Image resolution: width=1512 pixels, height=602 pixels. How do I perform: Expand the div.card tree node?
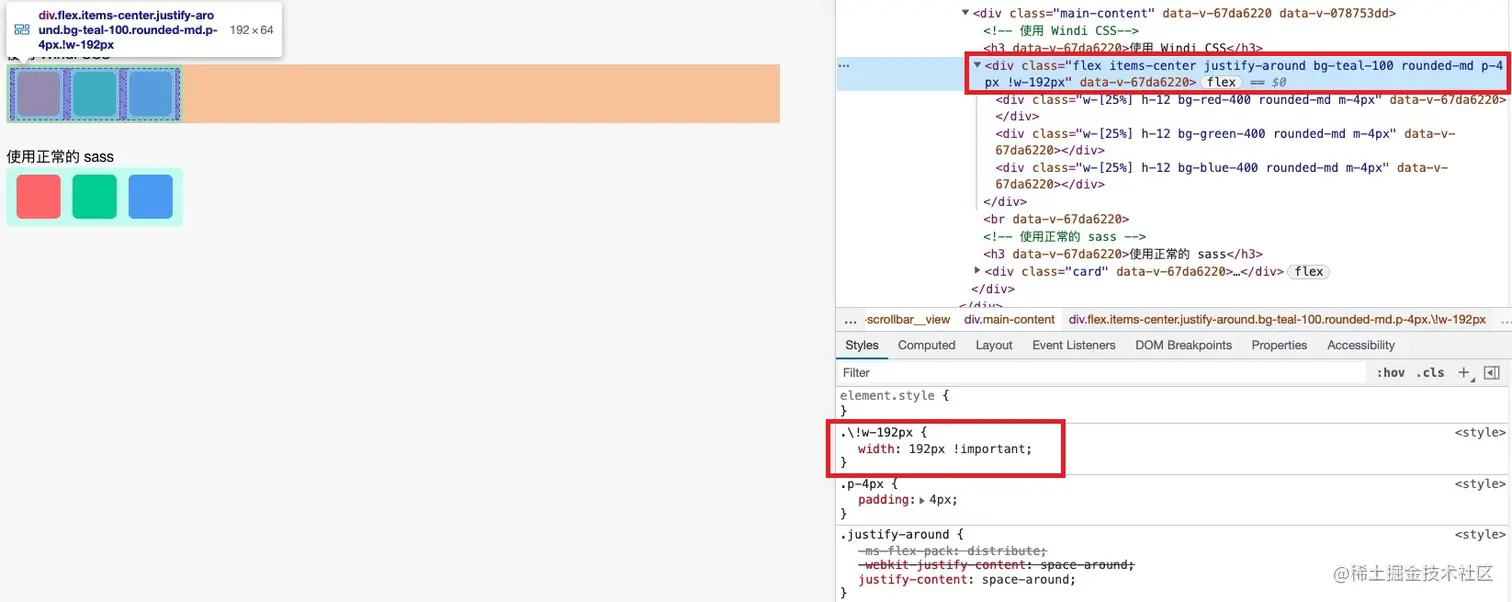[x=977, y=271]
